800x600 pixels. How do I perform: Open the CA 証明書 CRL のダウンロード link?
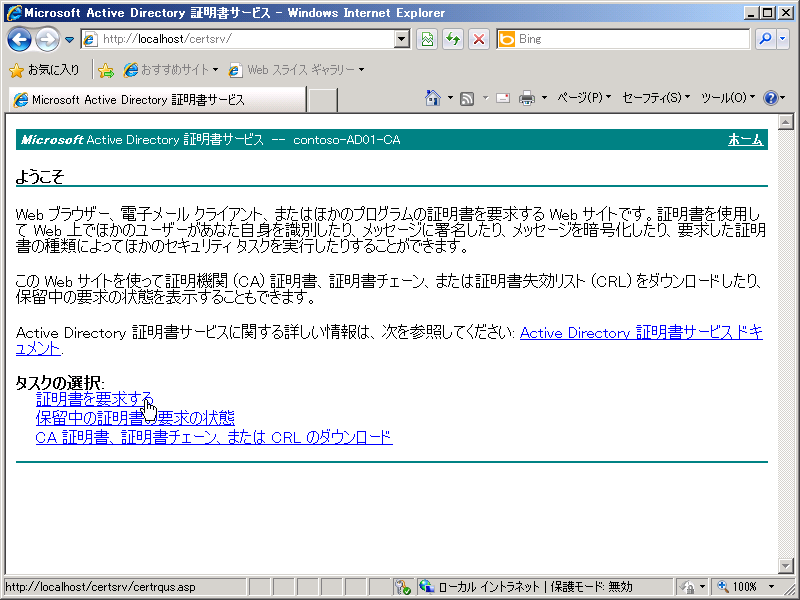(x=214, y=437)
